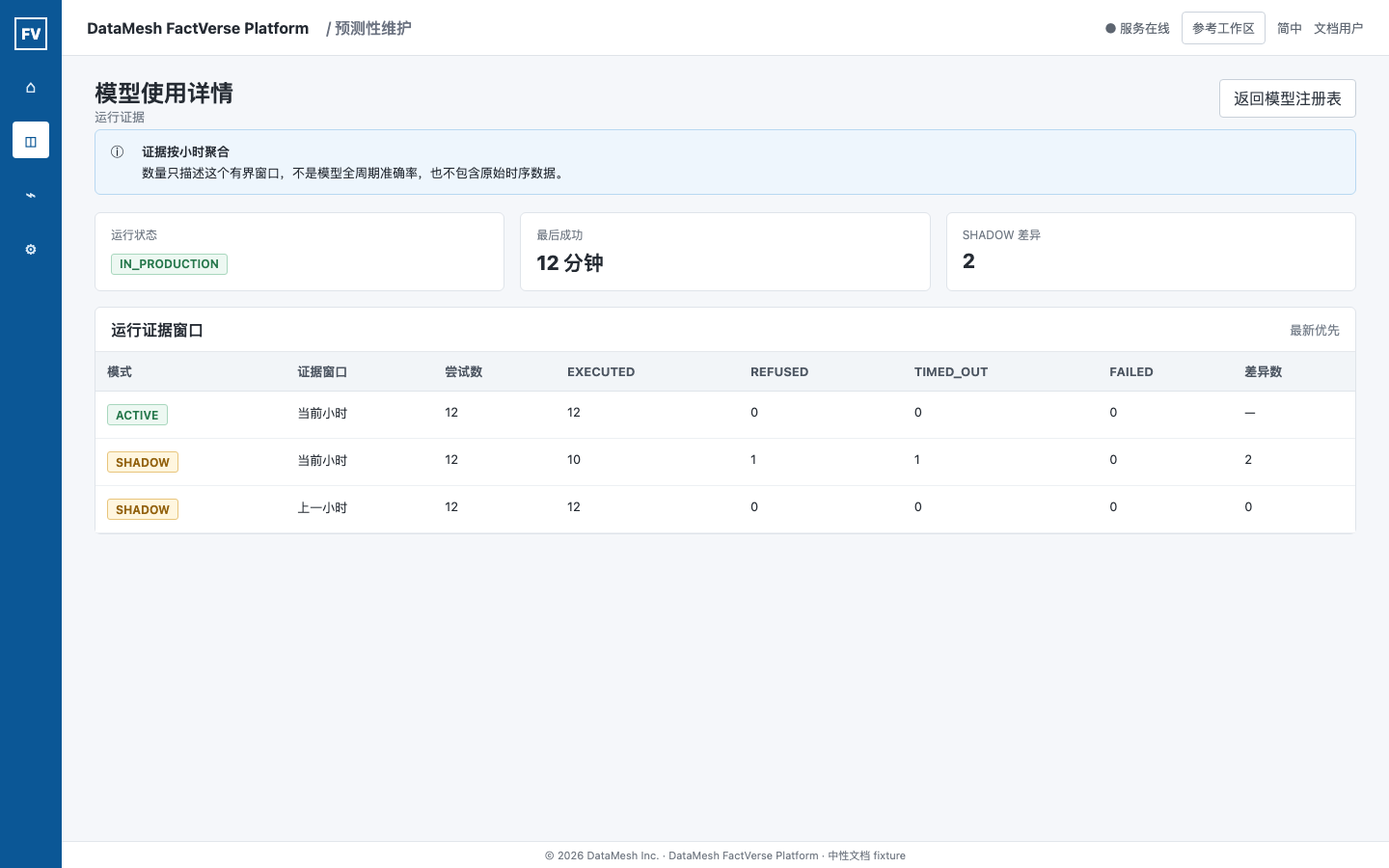This screenshot has height=868, width=1389.
Task: Click the EXECUTED column header
Action: click(x=601, y=372)
